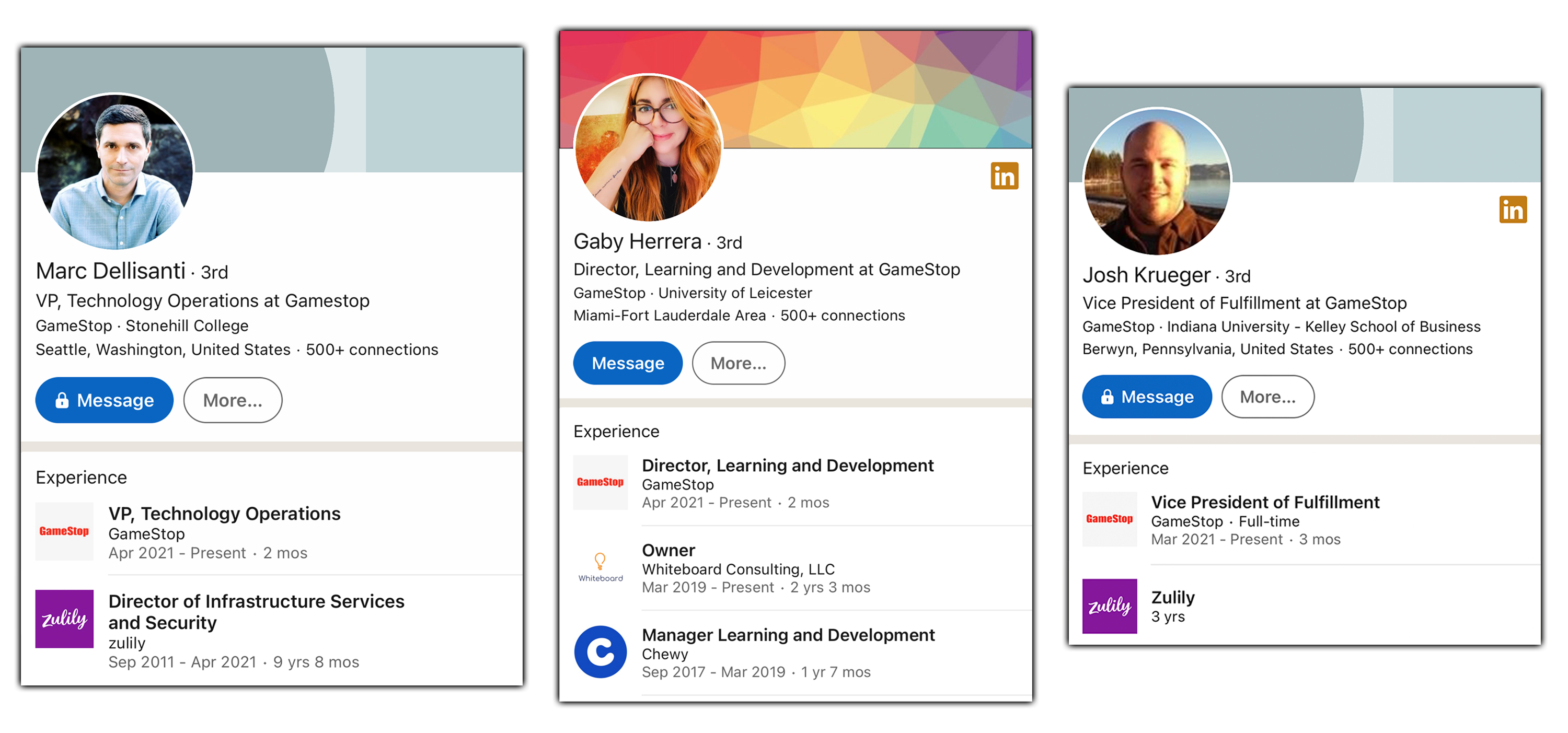Click the Zulily logo in Josh's experience
The height and width of the screenshot is (733, 1568).
pos(1110,607)
